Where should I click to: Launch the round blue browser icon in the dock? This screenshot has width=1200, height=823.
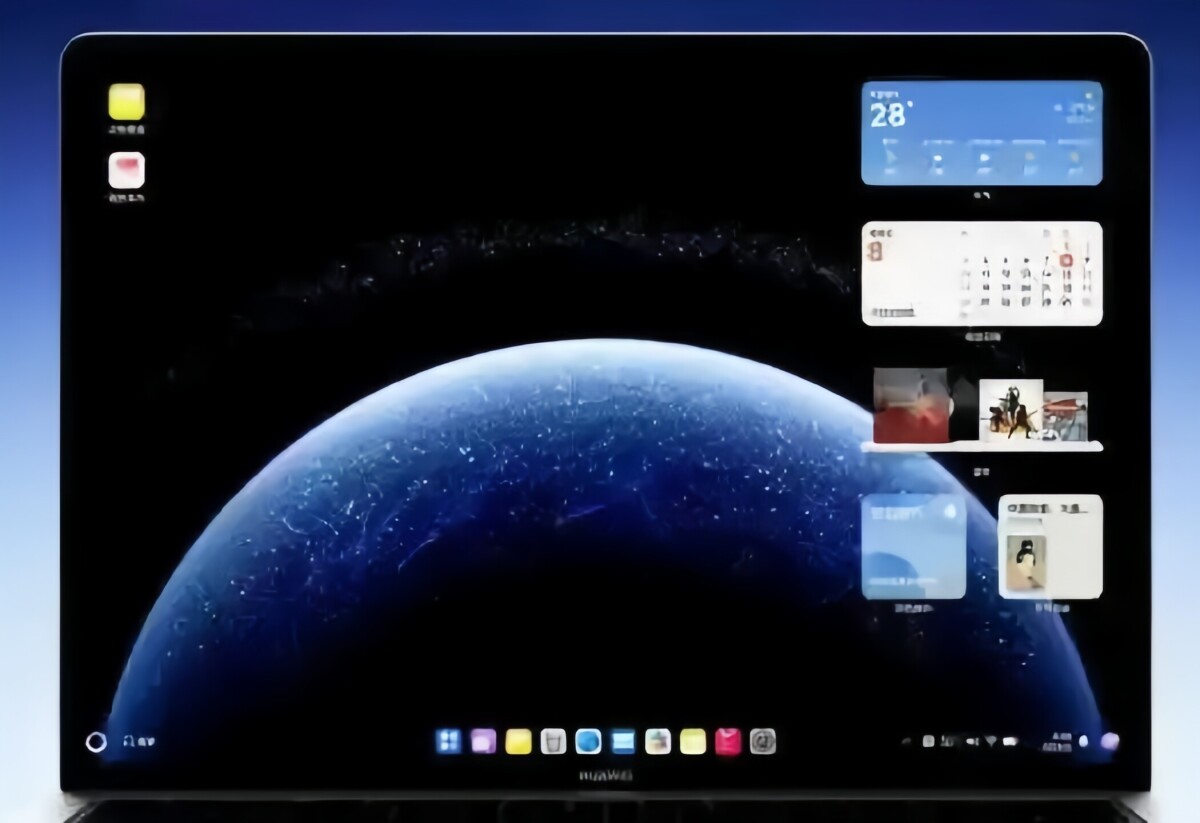tap(588, 741)
